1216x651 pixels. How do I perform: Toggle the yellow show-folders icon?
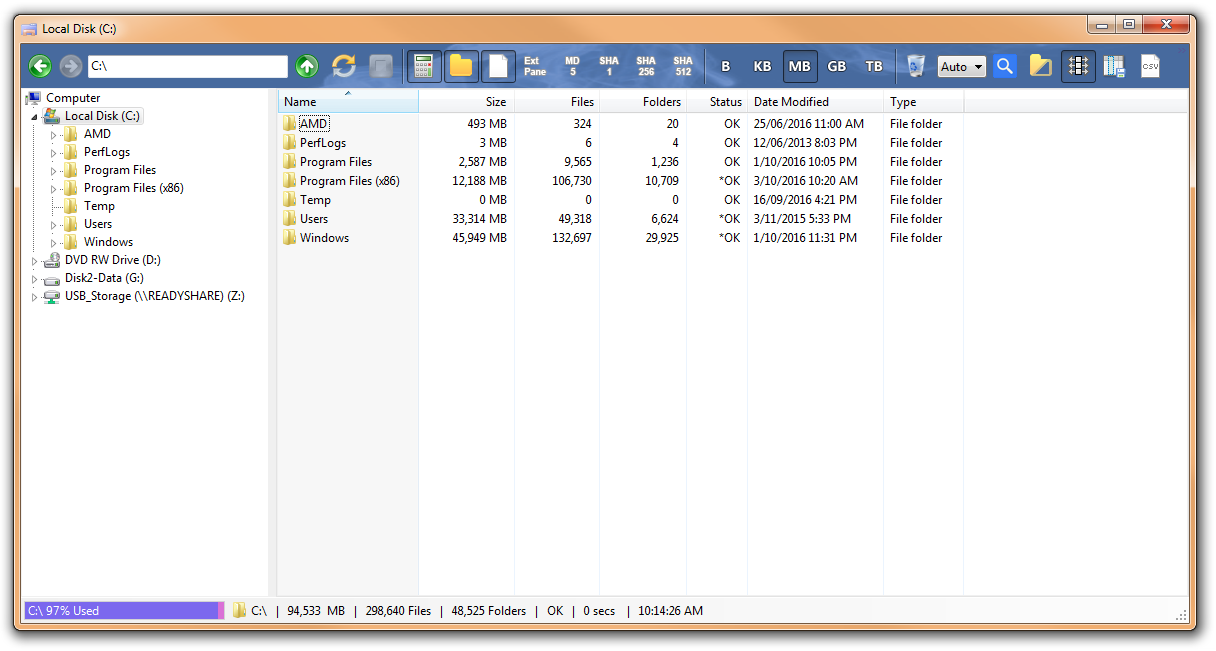coord(461,66)
